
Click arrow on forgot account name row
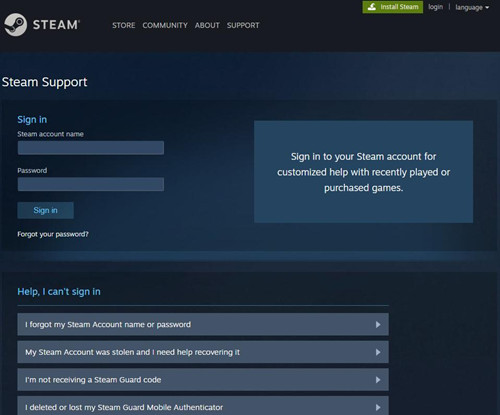pyautogui.click(x=378, y=325)
